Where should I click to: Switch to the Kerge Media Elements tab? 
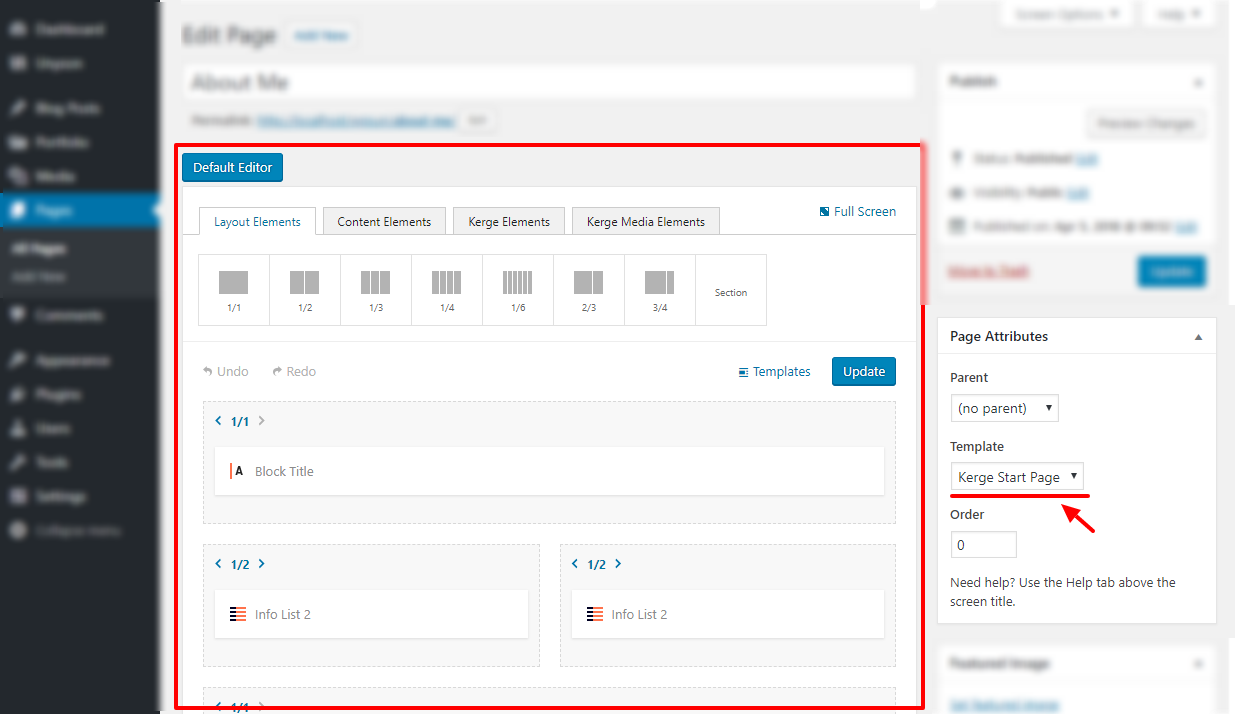(645, 220)
